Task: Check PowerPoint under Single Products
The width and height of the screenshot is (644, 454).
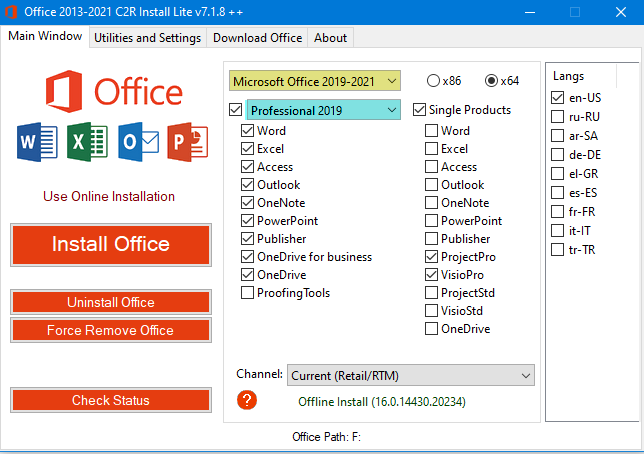Action: [431, 221]
